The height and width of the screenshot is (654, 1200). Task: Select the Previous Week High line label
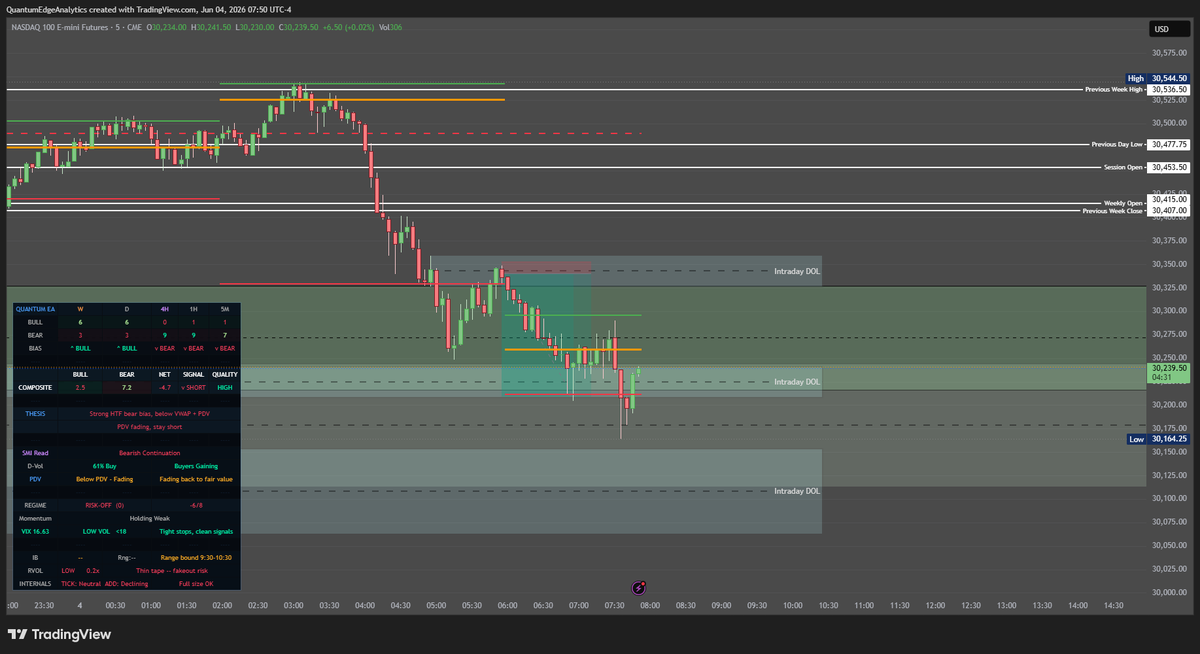click(x=1113, y=89)
